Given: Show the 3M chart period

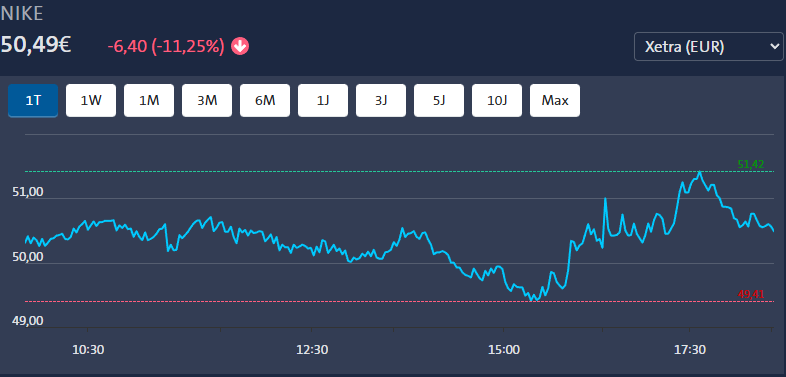Looking at the screenshot, I should 207,100.
